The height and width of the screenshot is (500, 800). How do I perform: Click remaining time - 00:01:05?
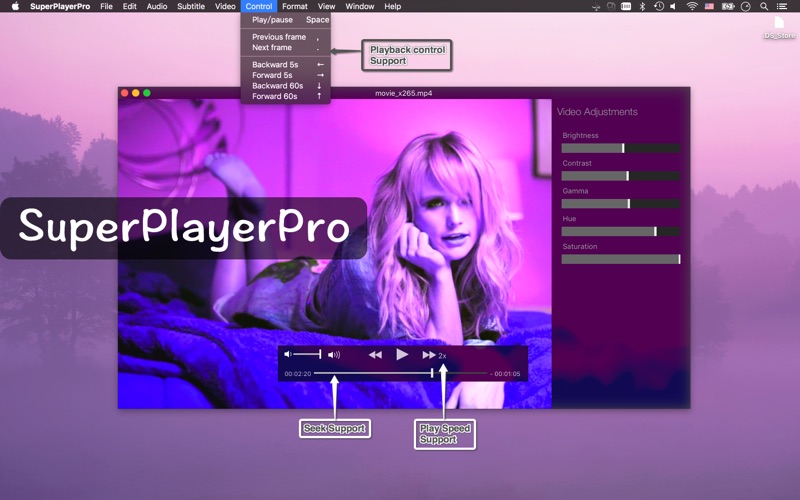coord(505,374)
